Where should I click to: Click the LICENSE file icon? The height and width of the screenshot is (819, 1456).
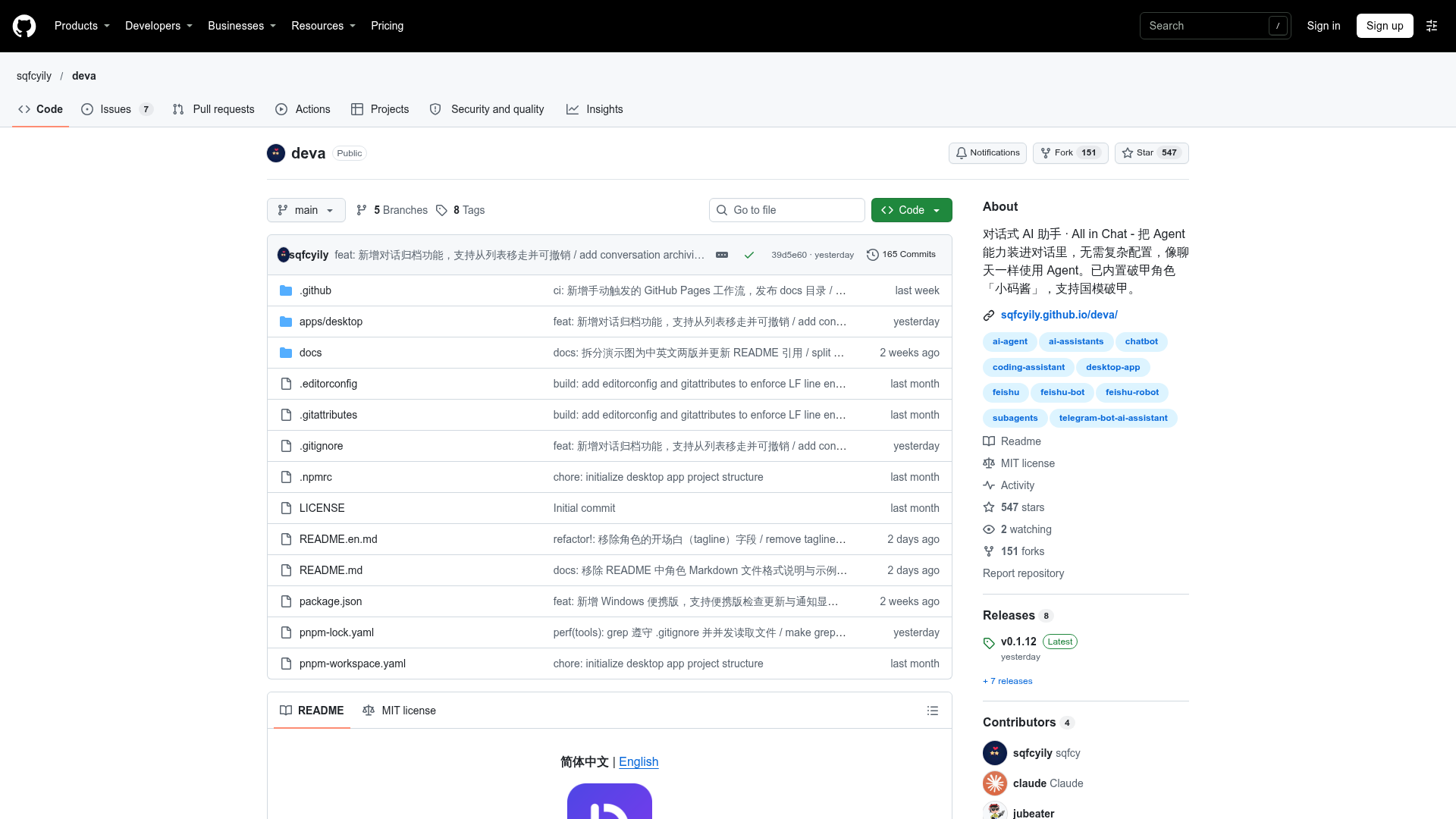[x=286, y=508]
